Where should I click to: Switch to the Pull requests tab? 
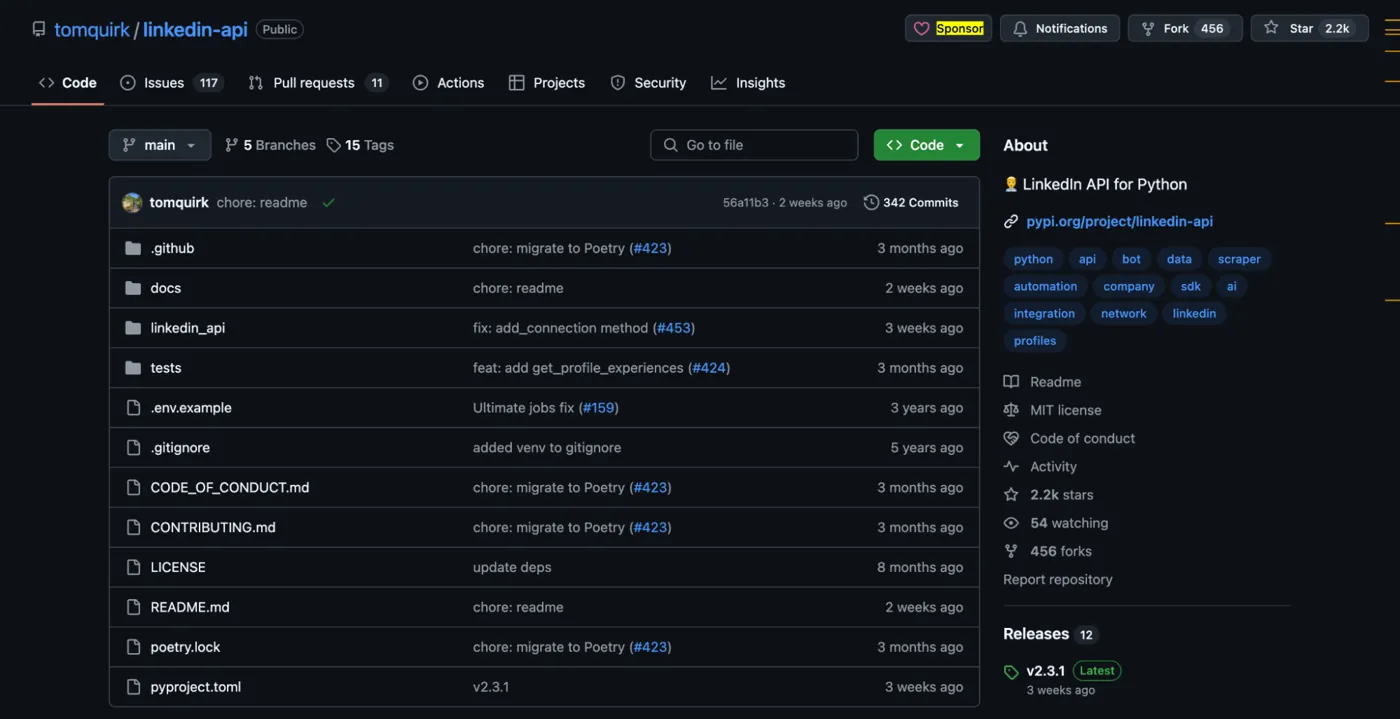(x=317, y=83)
